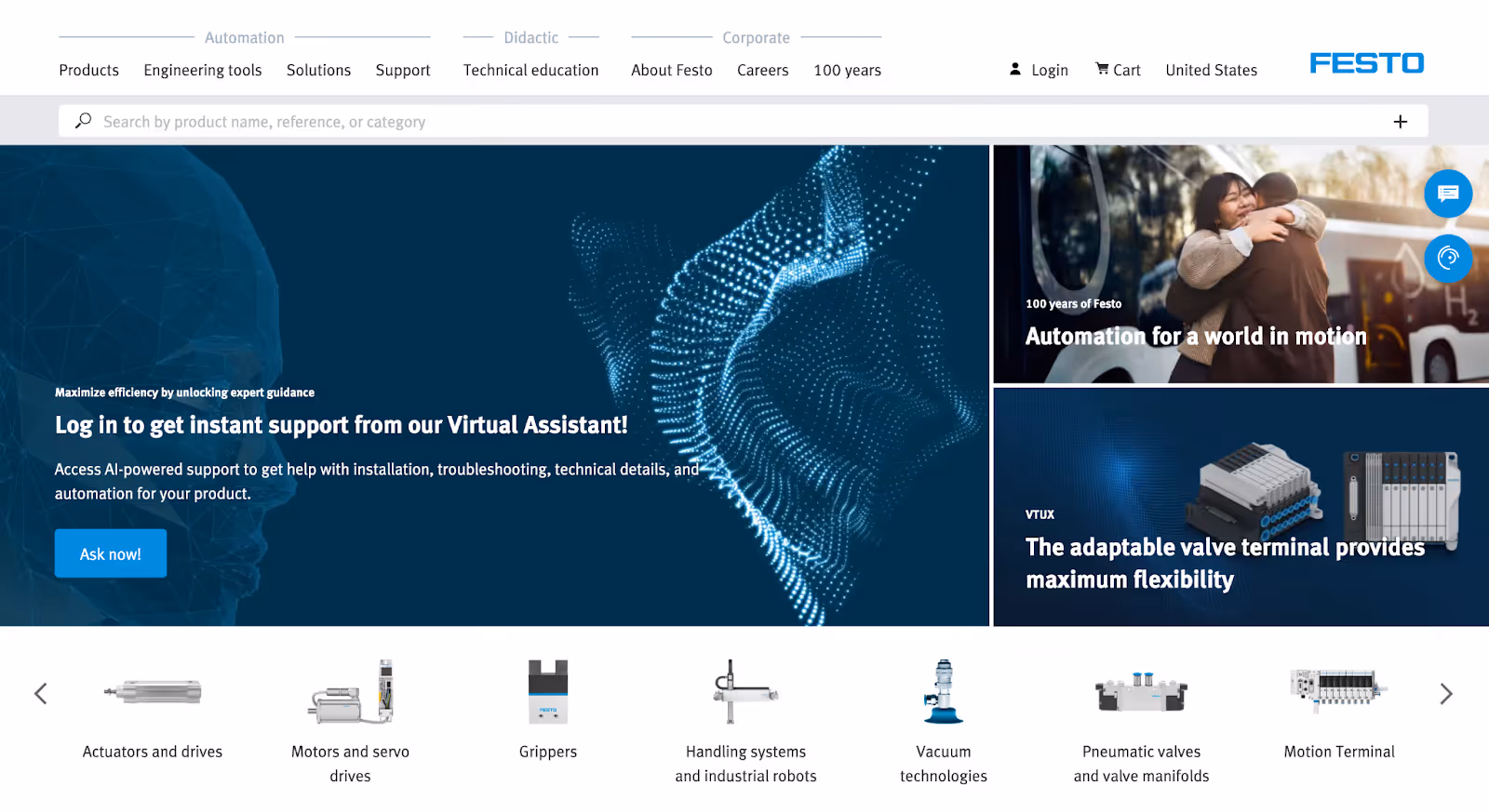Click the Vacuum technologies label
Screen dimensions: 1489x812
click(x=943, y=764)
